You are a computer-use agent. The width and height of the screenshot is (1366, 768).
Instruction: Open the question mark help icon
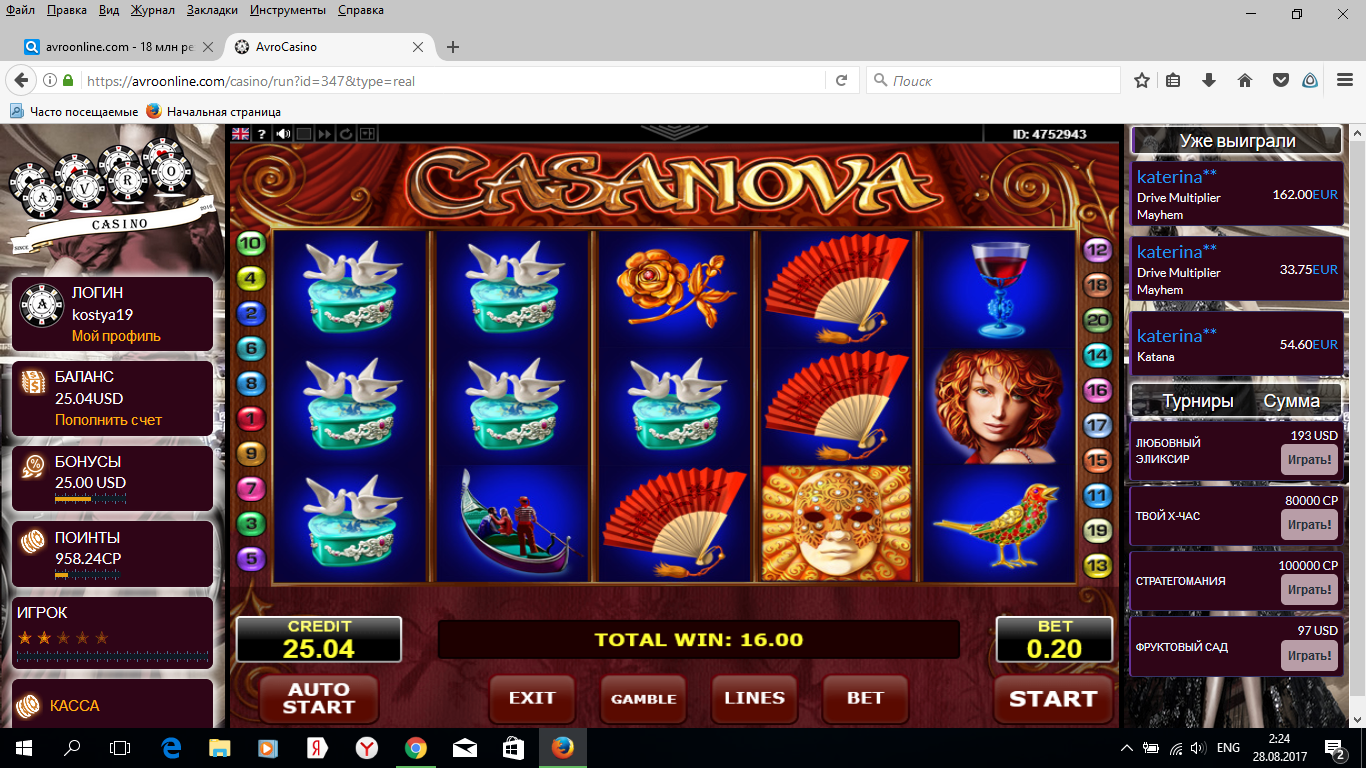click(262, 133)
